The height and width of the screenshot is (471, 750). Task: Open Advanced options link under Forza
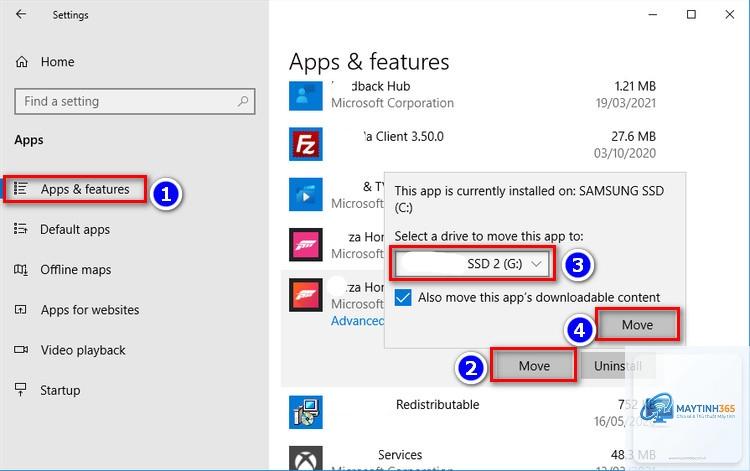point(357,321)
